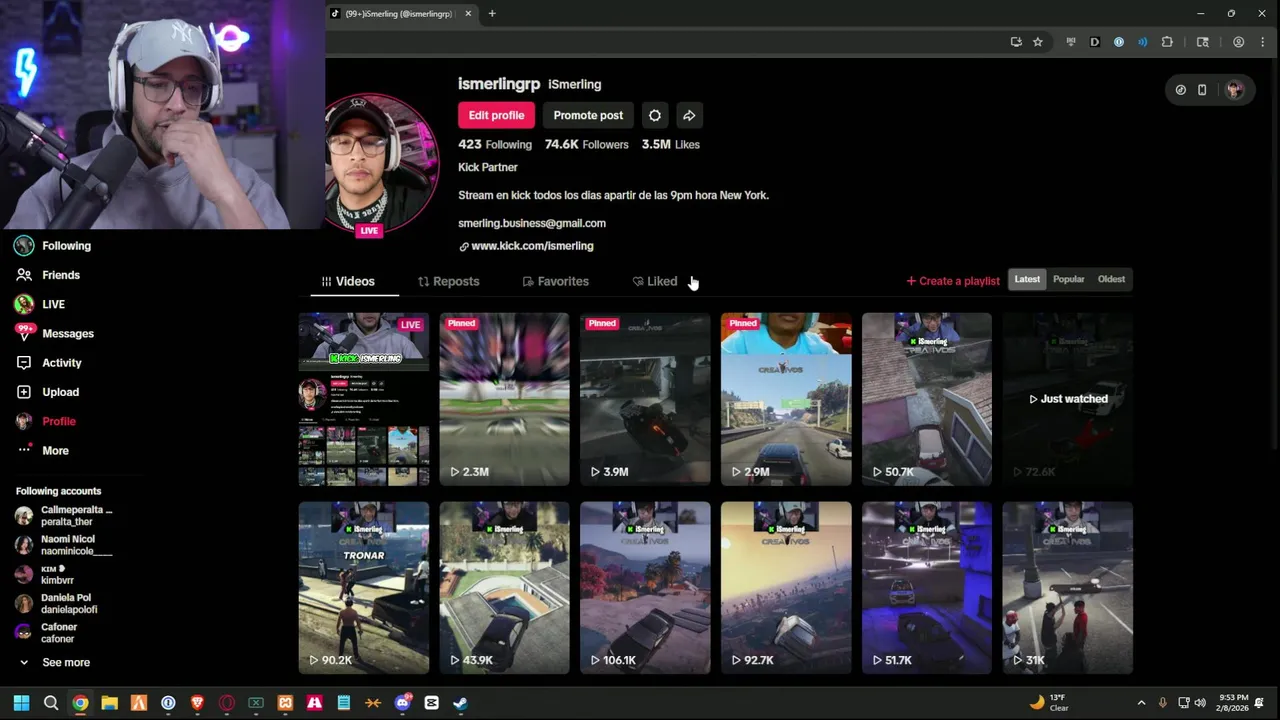Open the account avatar menu at top right
Image resolution: width=1280 pixels, height=720 pixels.
tap(1234, 90)
